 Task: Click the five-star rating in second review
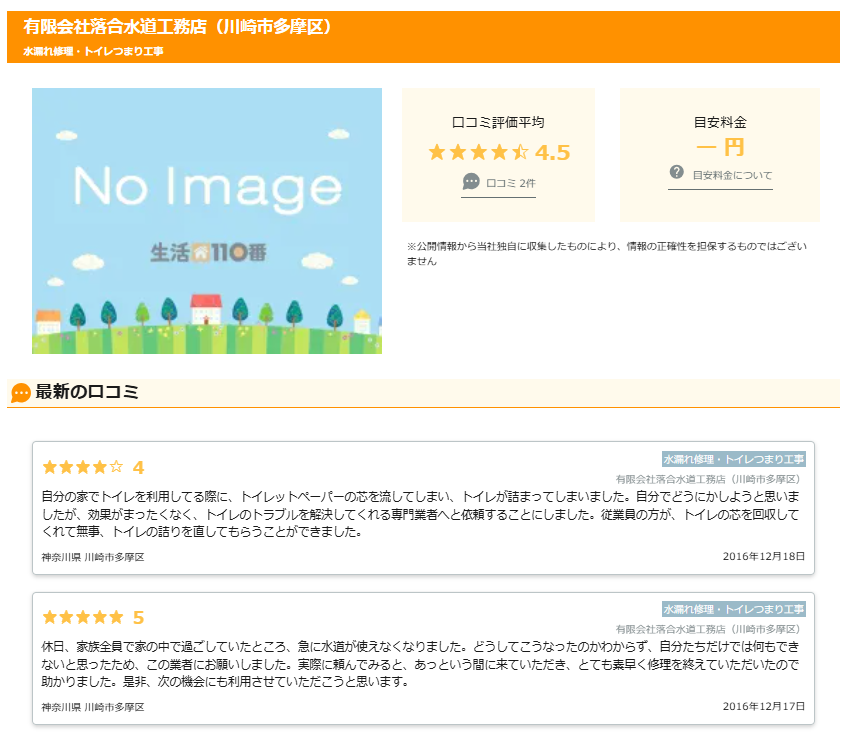(83, 617)
